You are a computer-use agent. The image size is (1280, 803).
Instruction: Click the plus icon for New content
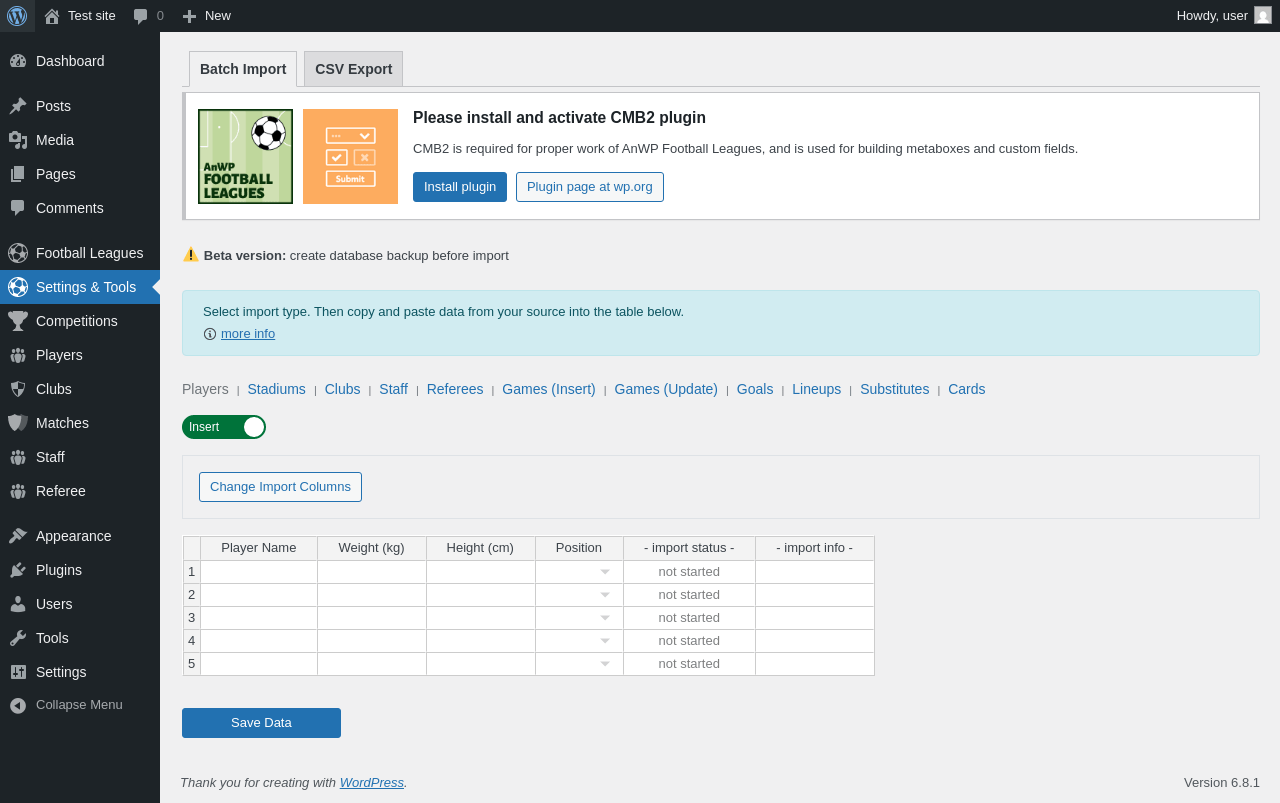point(189,16)
